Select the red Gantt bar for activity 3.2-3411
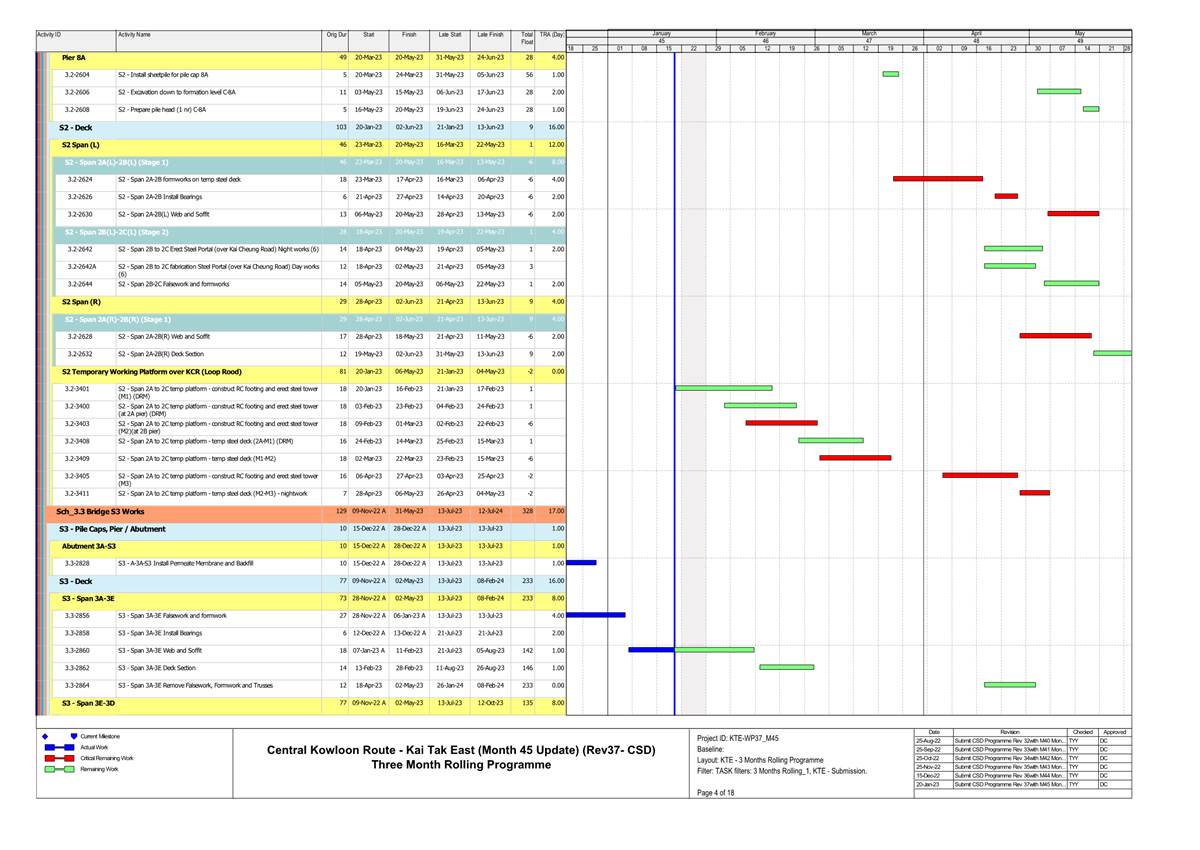This screenshot has width=1200, height=850. [x=1034, y=493]
